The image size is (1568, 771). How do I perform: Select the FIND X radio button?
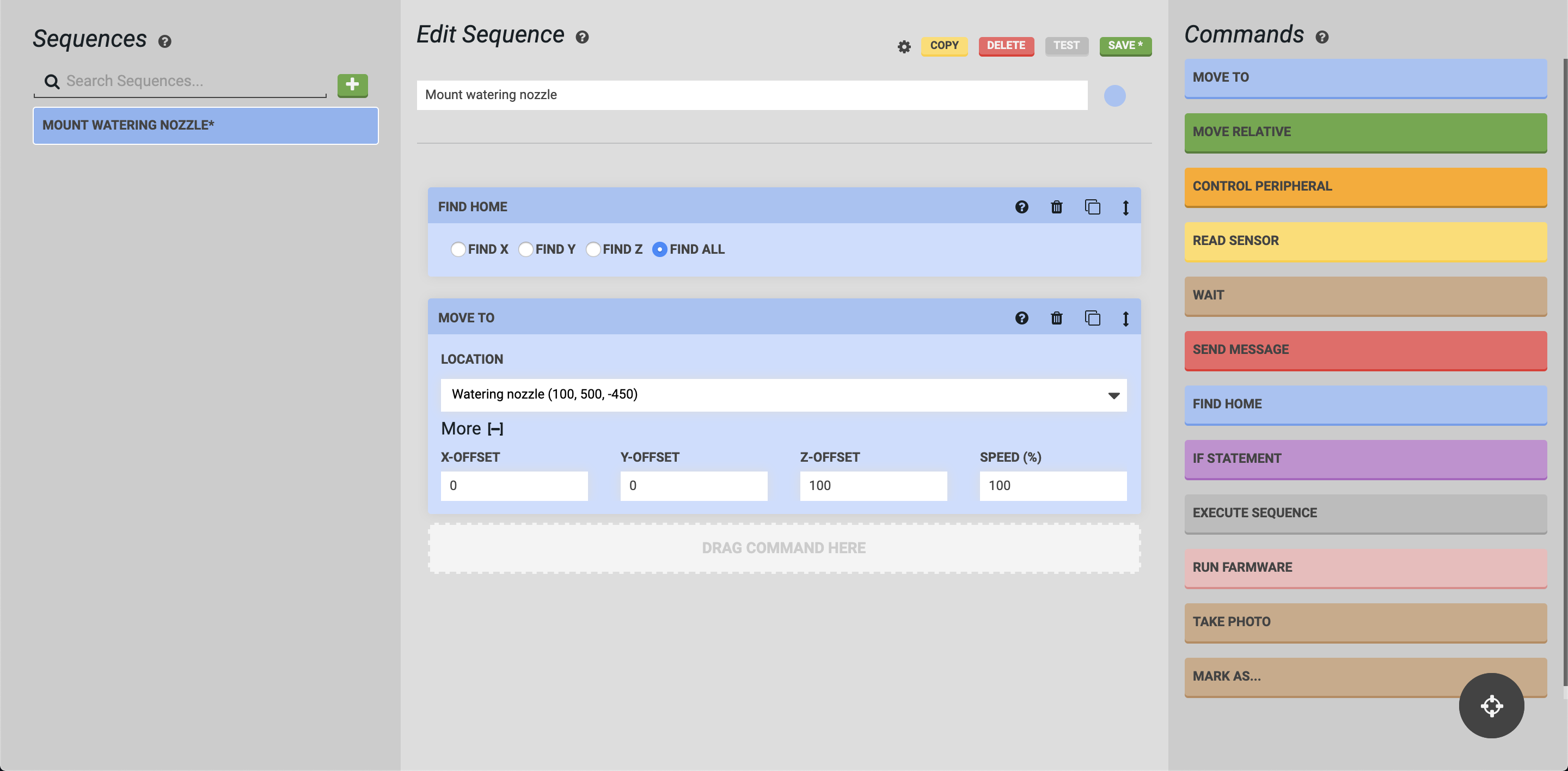pyautogui.click(x=457, y=249)
